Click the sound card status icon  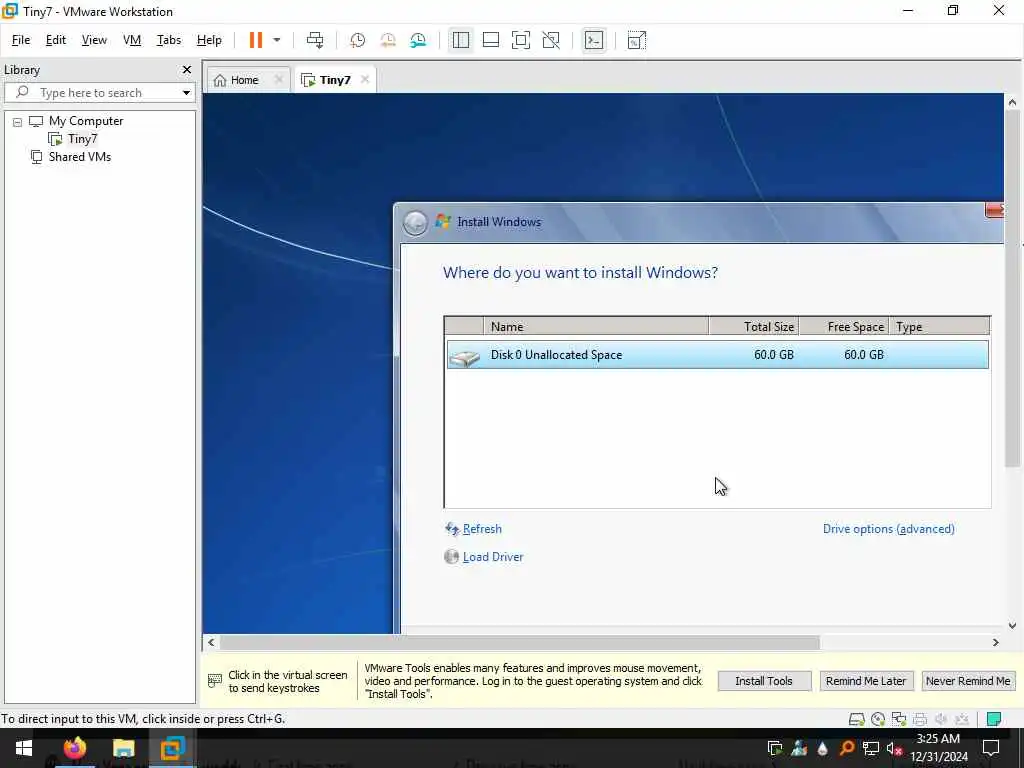(x=940, y=719)
